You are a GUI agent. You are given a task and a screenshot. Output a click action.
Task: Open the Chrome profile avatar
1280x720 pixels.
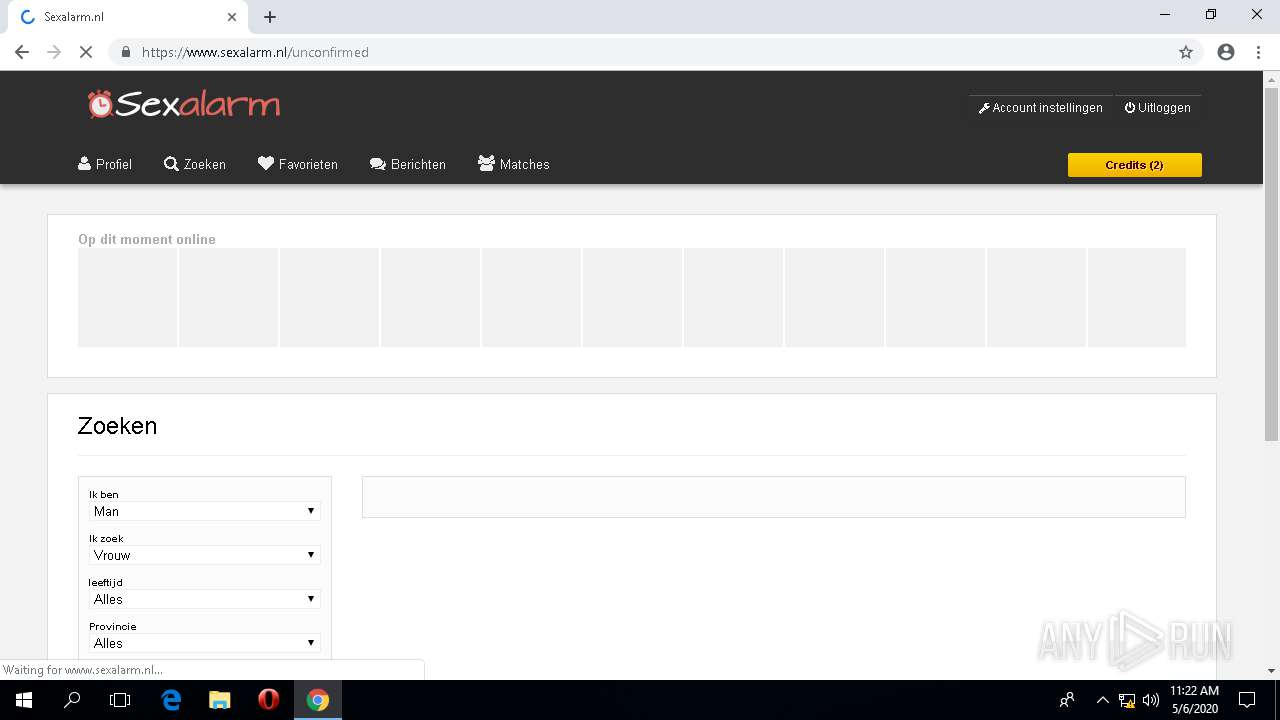click(1226, 52)
